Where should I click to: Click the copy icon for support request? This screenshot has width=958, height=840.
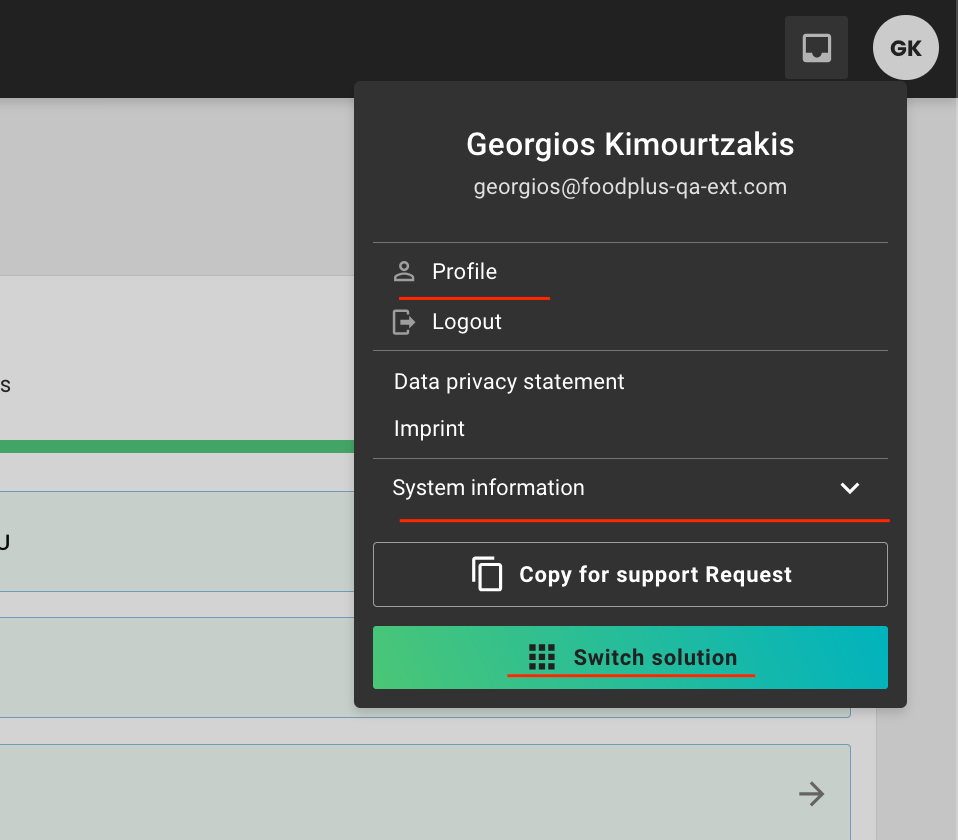(487, 574)
